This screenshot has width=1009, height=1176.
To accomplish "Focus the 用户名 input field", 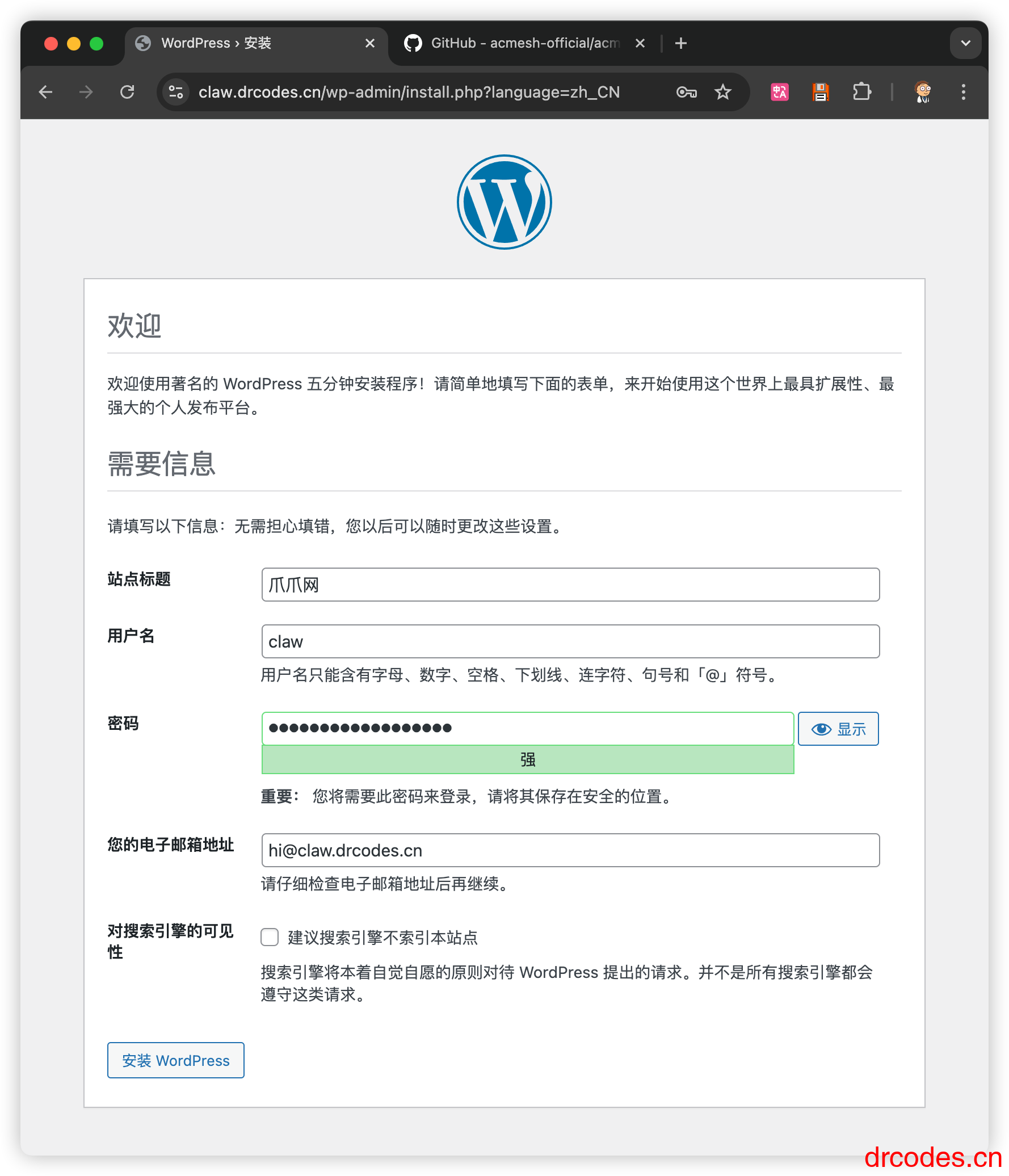I will 570,641.
